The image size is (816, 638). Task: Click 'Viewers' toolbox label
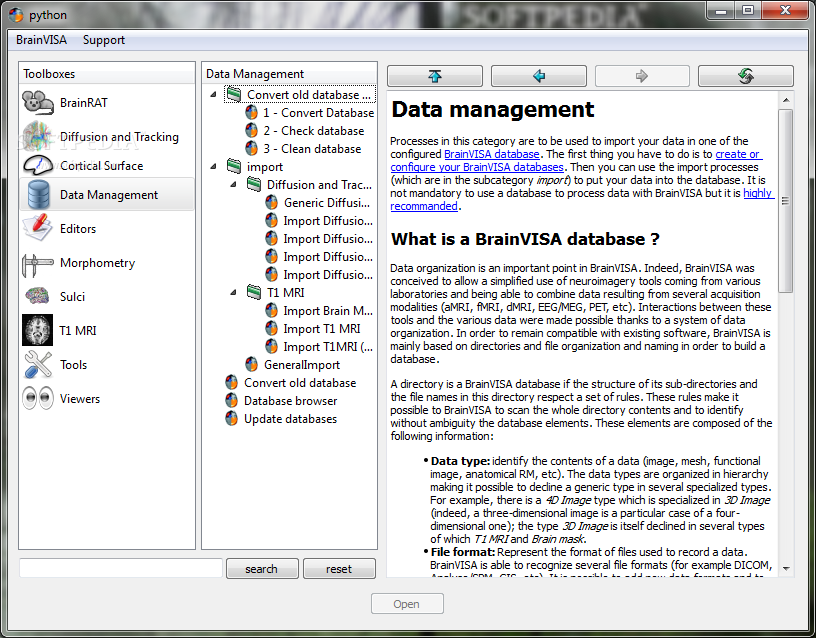point(80,399)
